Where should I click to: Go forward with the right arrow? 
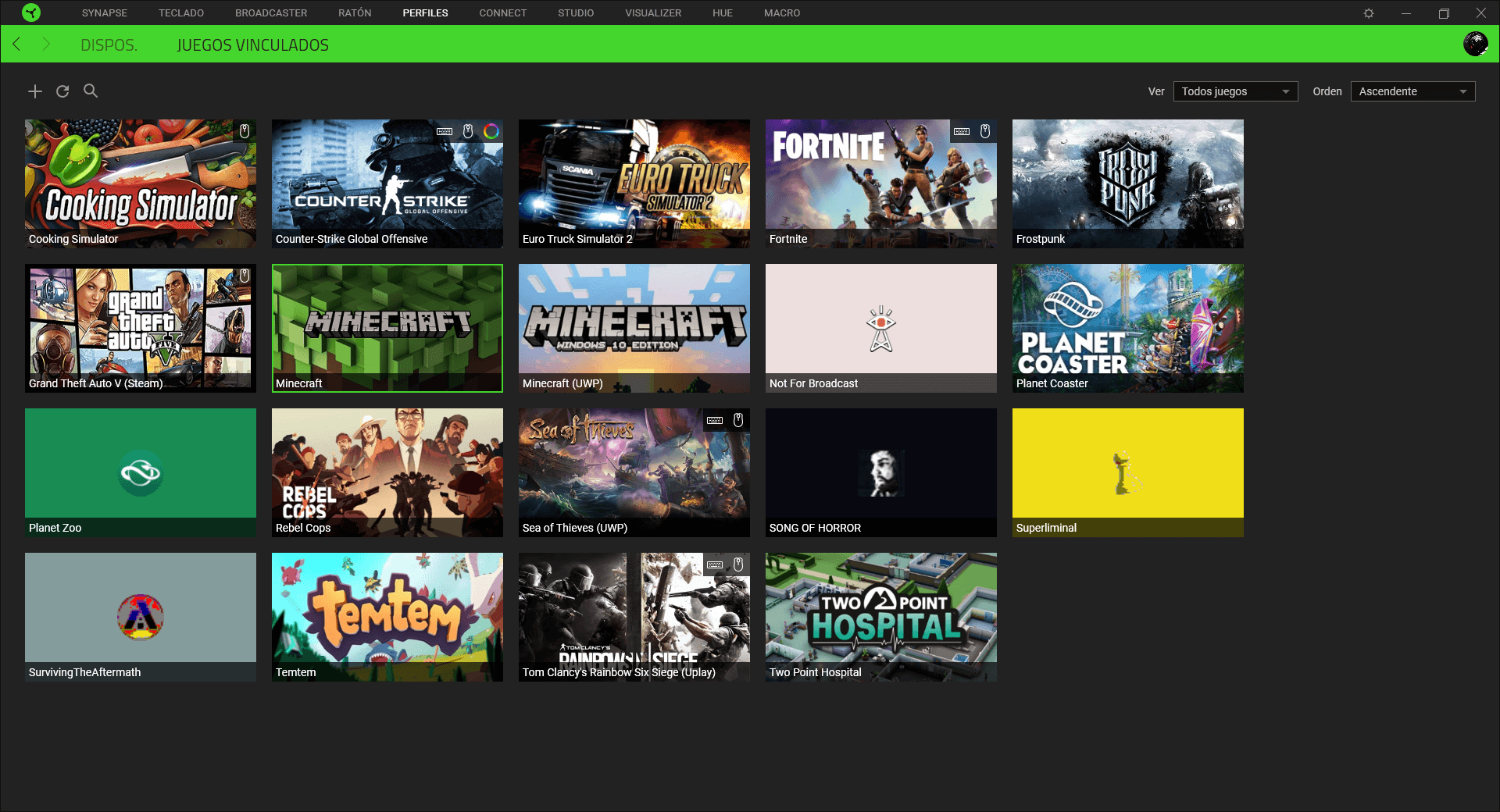pos(46,45)
